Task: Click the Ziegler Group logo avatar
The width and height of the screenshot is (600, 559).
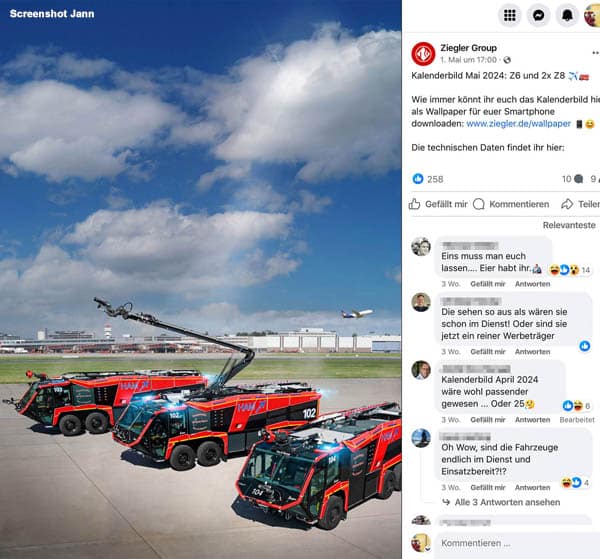Action: point(423,54)
